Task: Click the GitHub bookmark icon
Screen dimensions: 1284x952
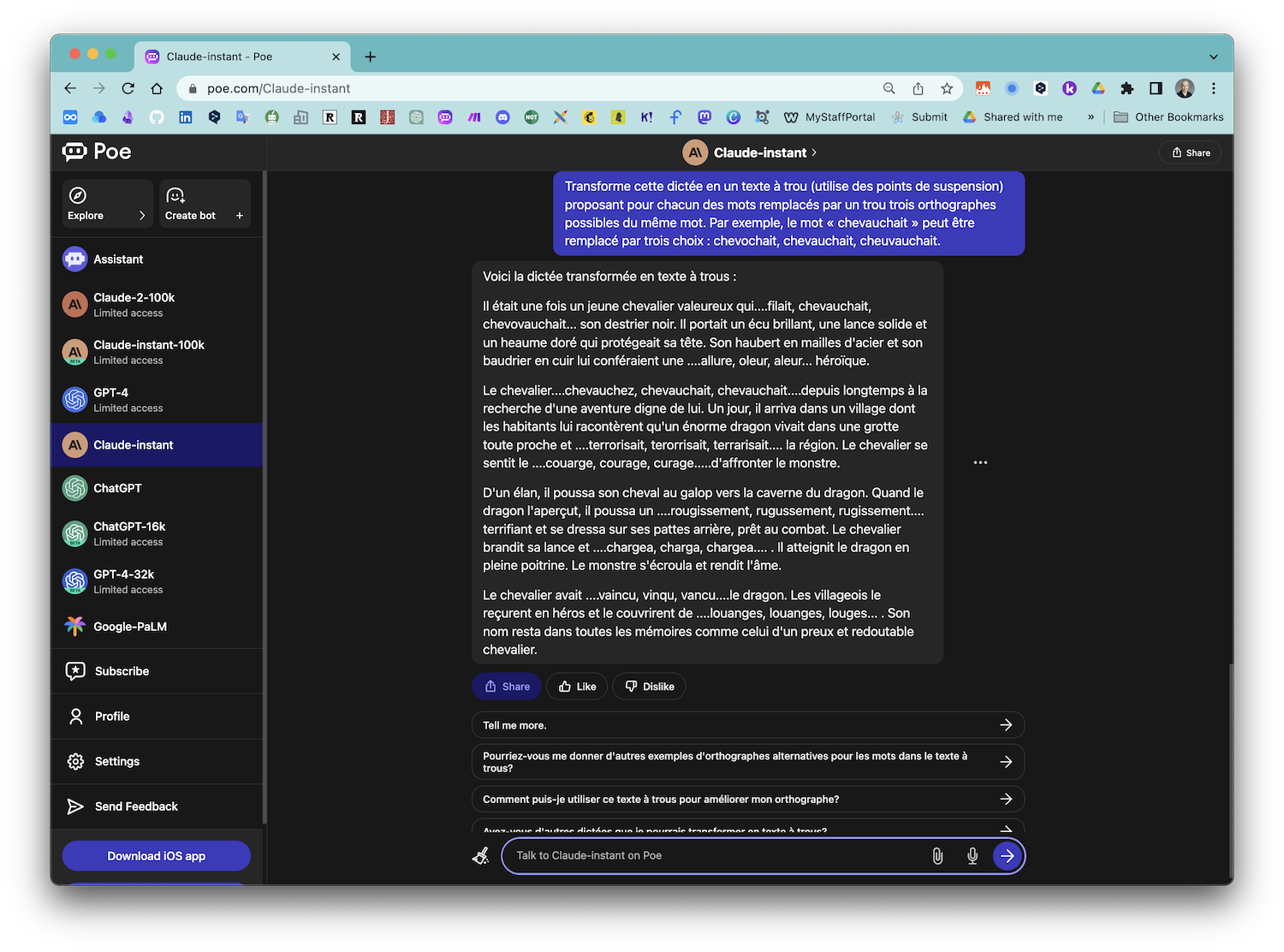Action: pyautogui.click(x=157, y=117)
